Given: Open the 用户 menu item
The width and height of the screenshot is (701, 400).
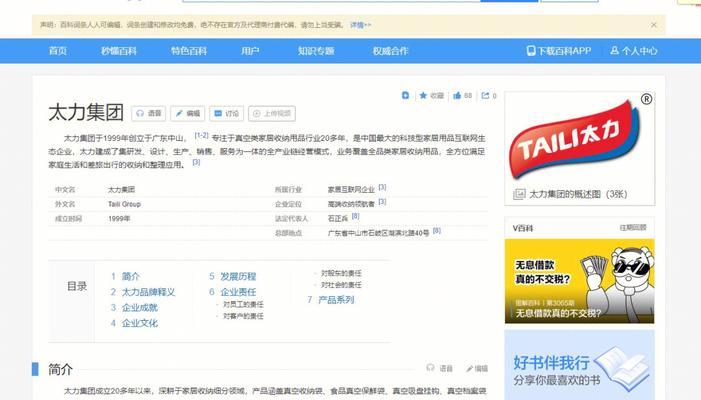Looking at the screenshot, I should [x=250, y=51].
